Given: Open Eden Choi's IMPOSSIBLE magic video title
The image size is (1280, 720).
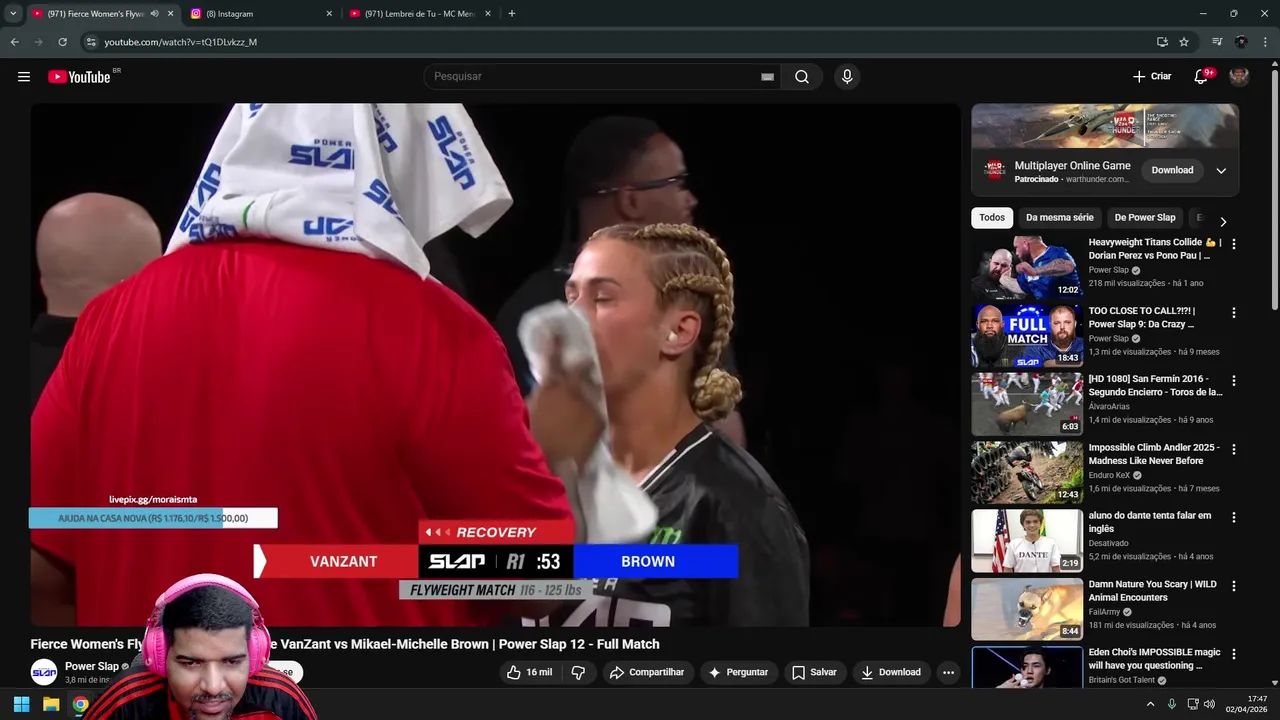Looking at the screenshot, I should (1155, 659).
